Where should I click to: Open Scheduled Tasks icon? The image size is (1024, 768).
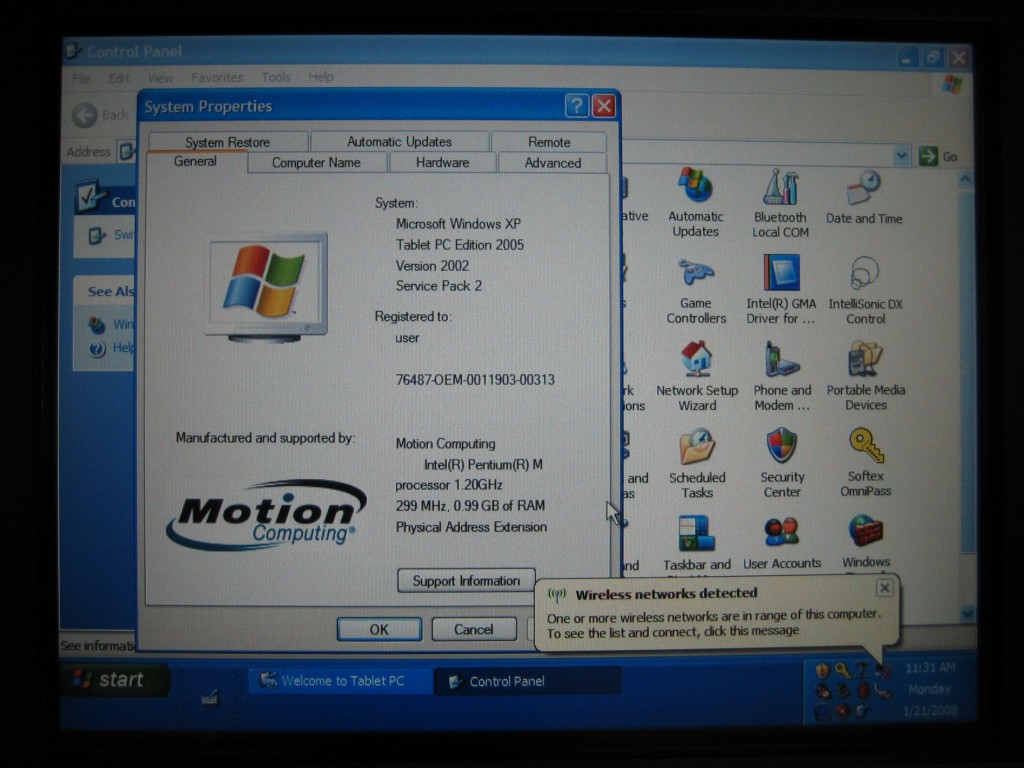click(697, 464)
